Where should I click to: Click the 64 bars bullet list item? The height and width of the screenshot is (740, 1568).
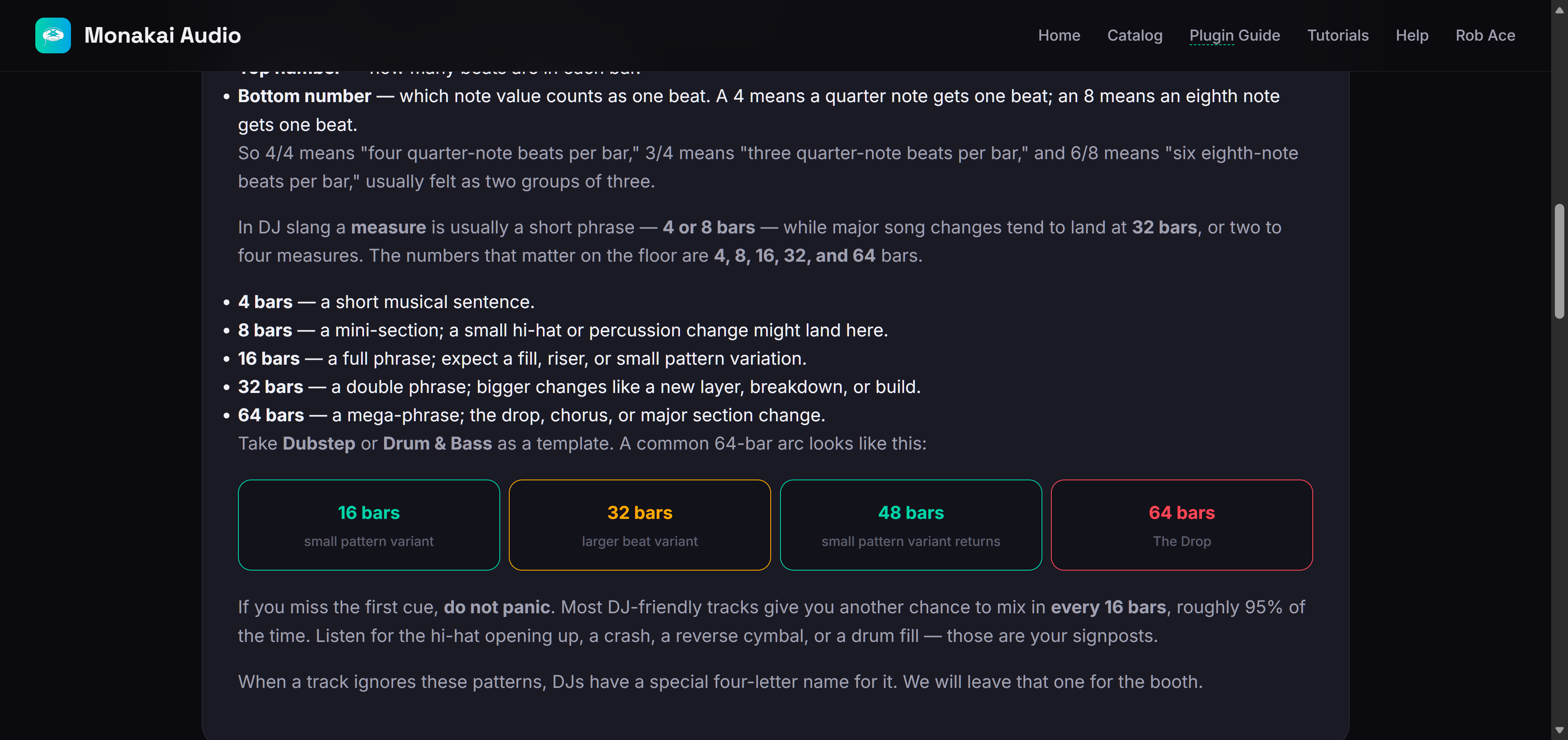pos(531,415)
